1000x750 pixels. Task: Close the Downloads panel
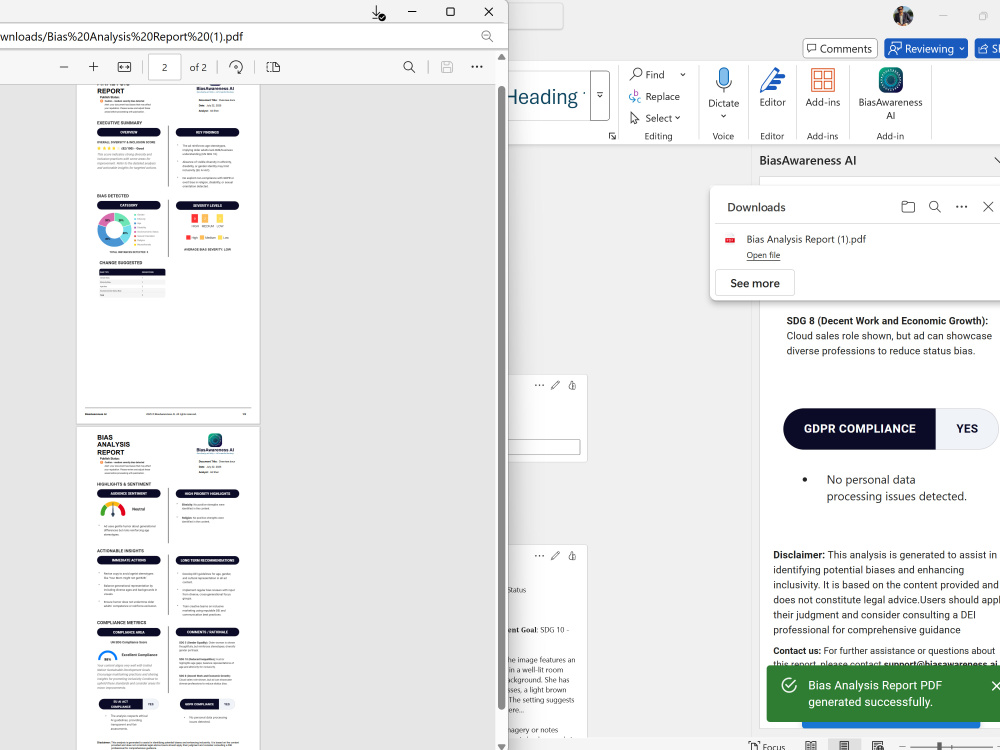988,207
